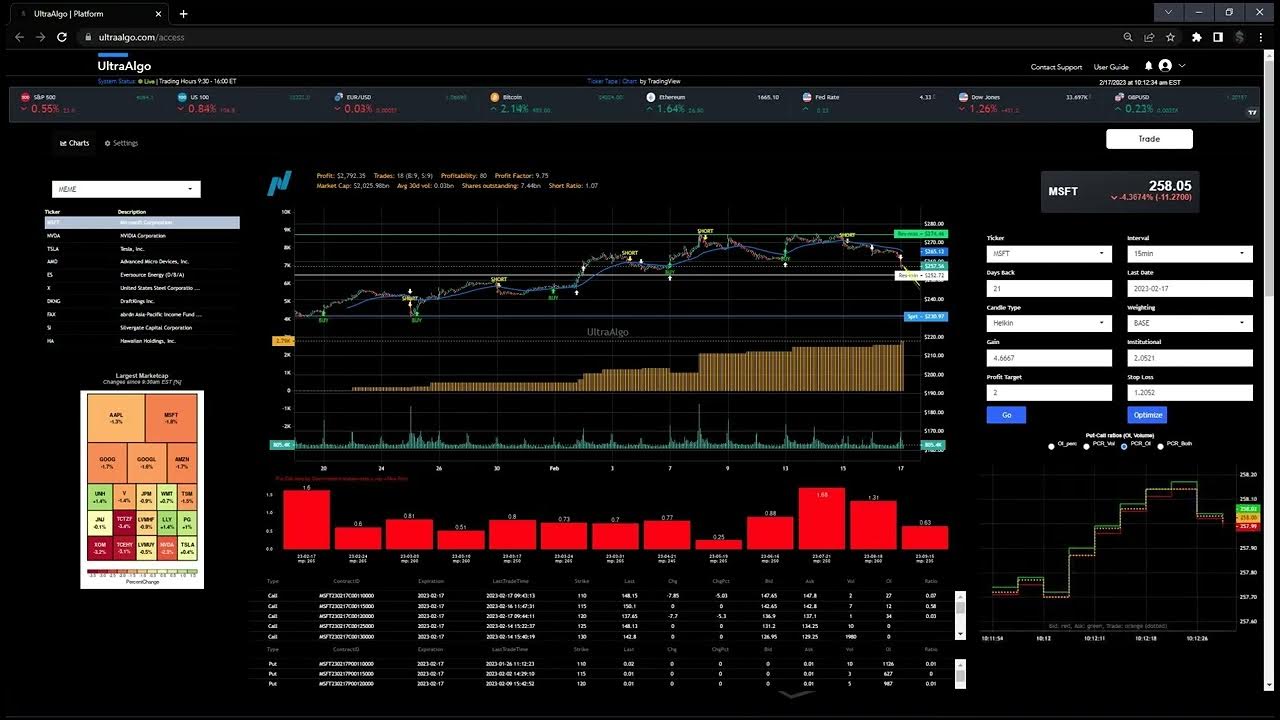Switch to the Settings tab

[x=121, y=143]
